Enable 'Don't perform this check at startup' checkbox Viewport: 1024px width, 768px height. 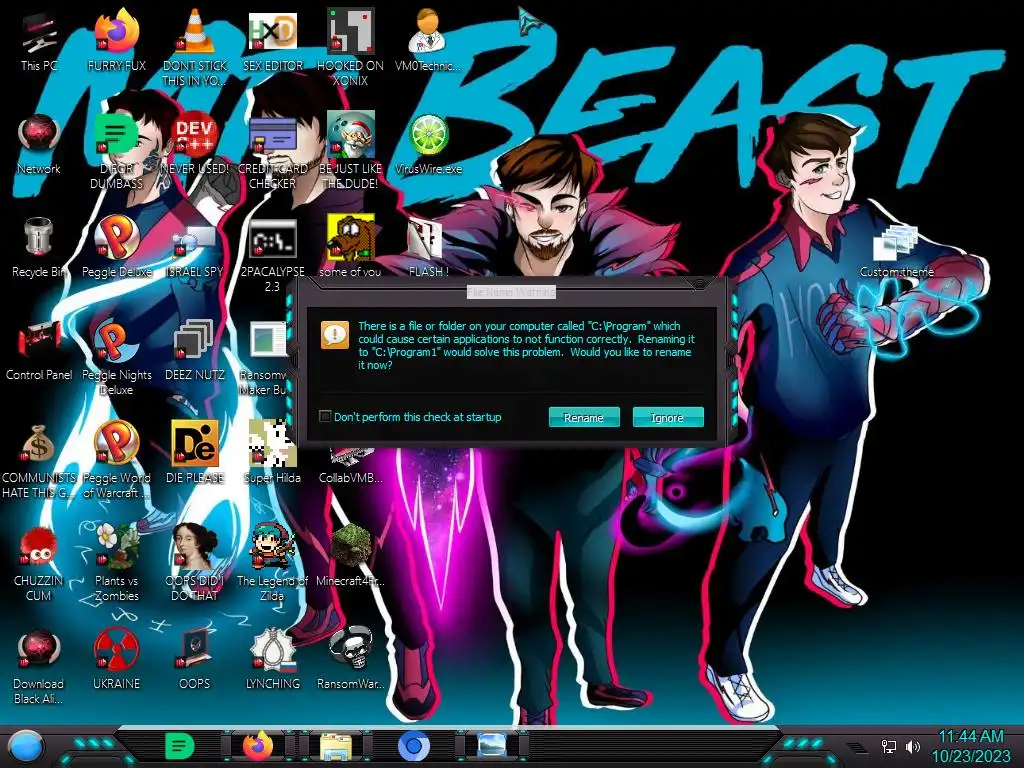(325, 416)
